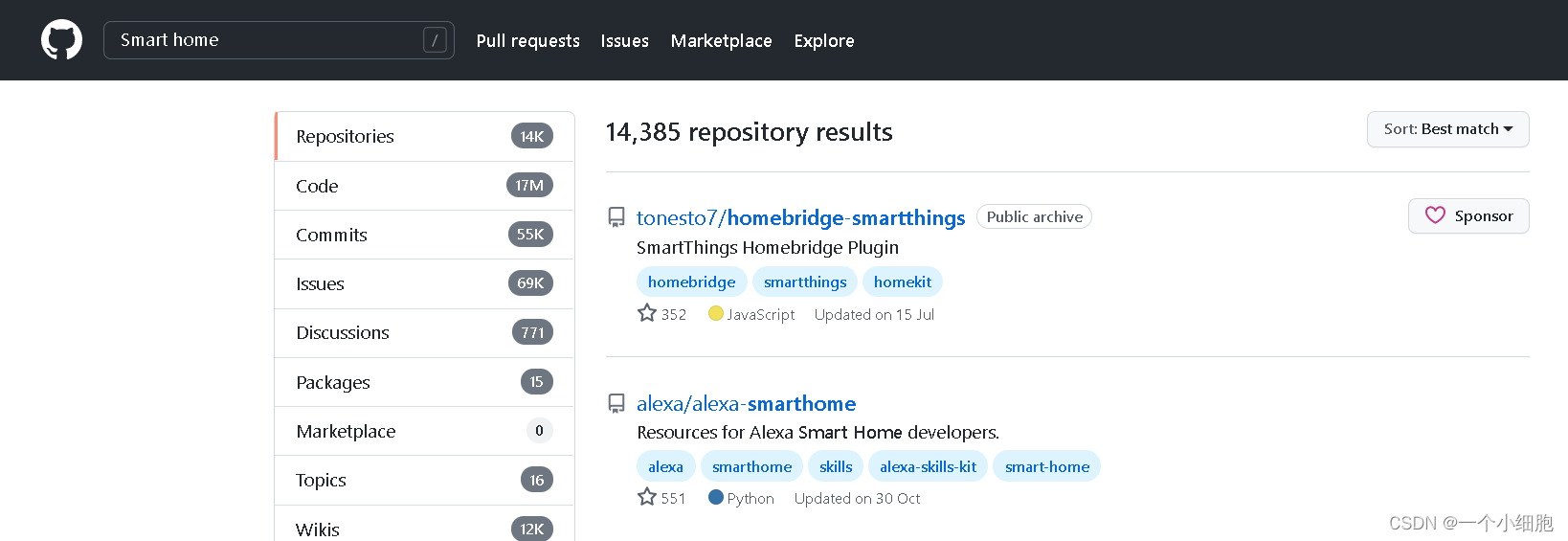This screenshot has height=541, width=1568.
Task: Select Repositories in the results sidebar
Action: (x=346, y=137)
